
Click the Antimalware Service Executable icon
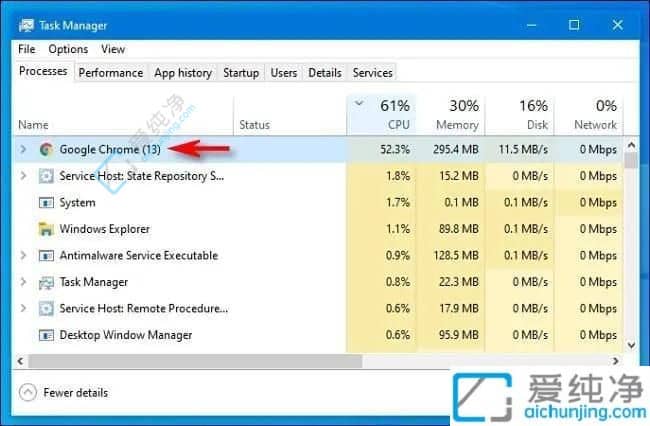[x=46, y=256]
